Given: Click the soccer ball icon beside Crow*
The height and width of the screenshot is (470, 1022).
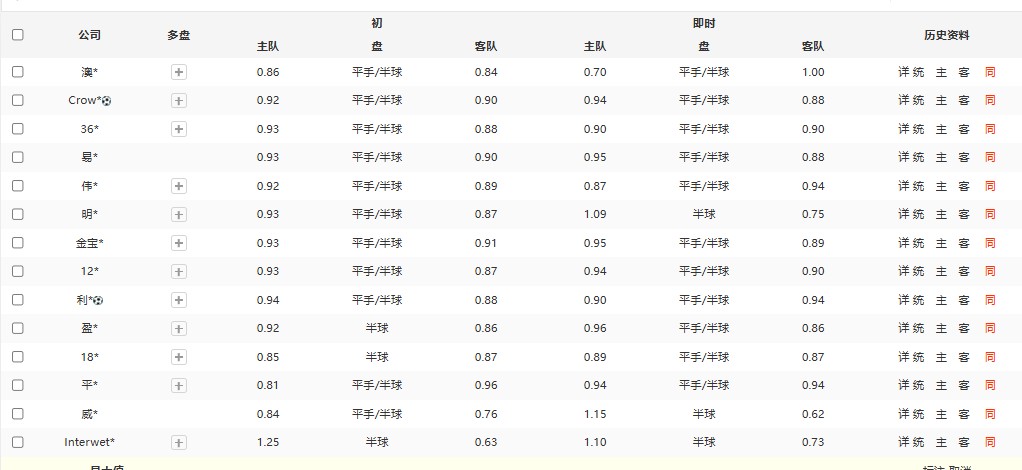Looking at the screenshot, I should click(107, 101).
